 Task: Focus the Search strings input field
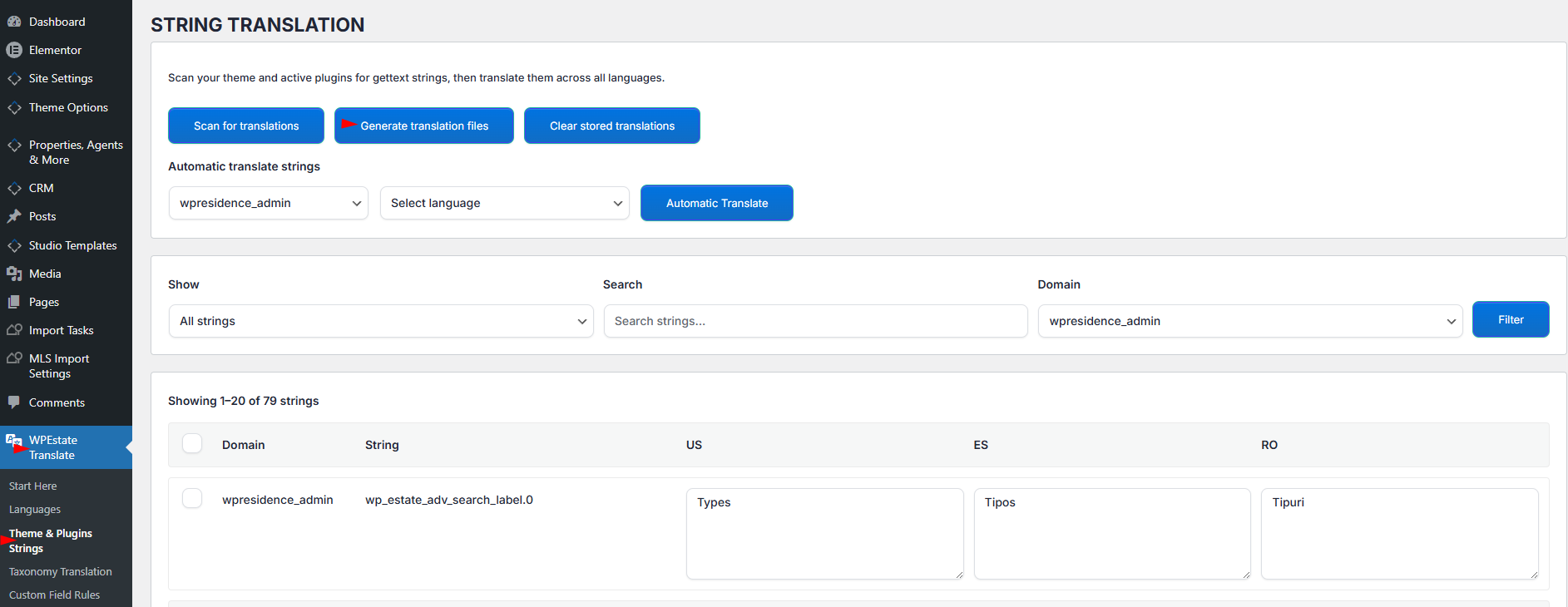815,321
